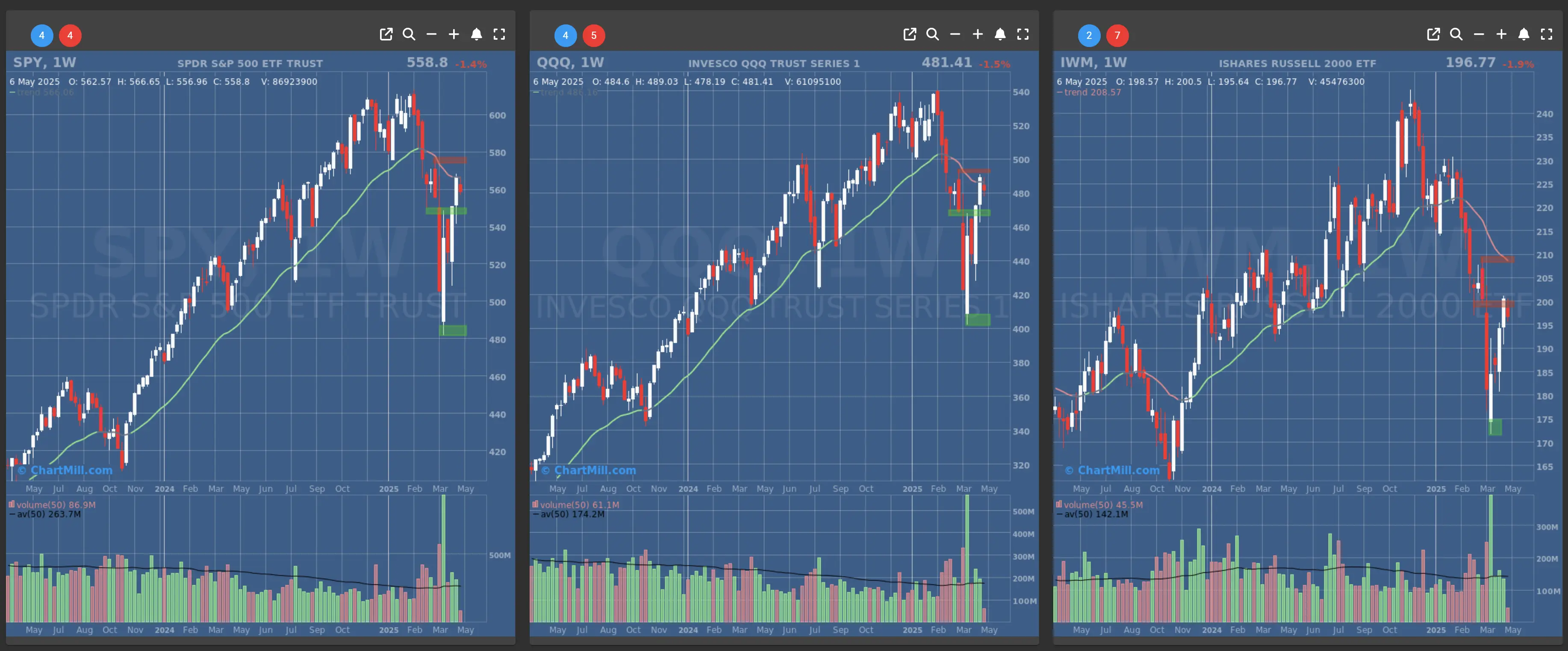Click the red resistance zone on SPY chart
The width and height of the screenshot is (1568, 651).
click(x=451, y=160)
